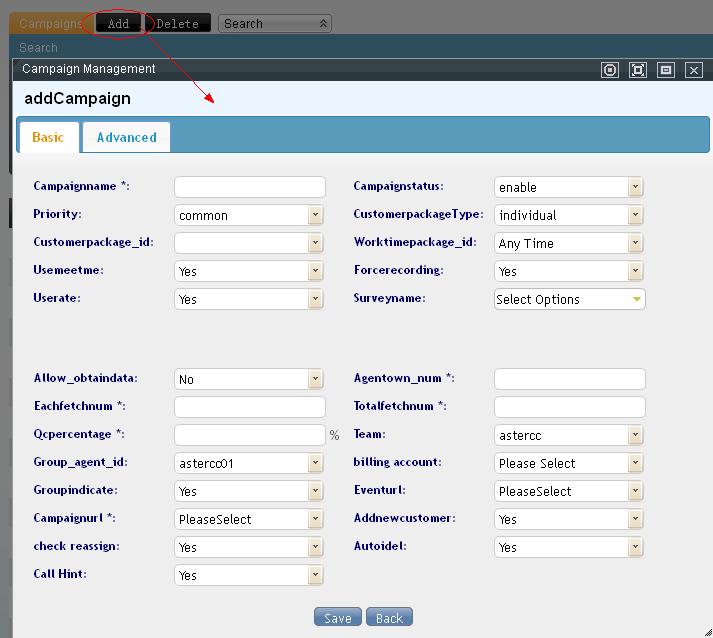Screen dimensions: 713x638
Task: Change the Forcerecording Yes/No selector
Action: pos(635,271)
